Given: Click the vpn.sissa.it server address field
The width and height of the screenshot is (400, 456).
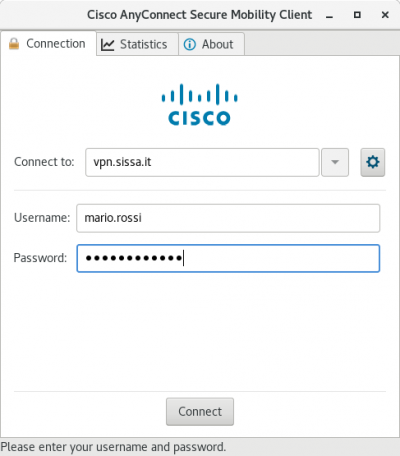Looking at the screenshot, I should 202,162.
